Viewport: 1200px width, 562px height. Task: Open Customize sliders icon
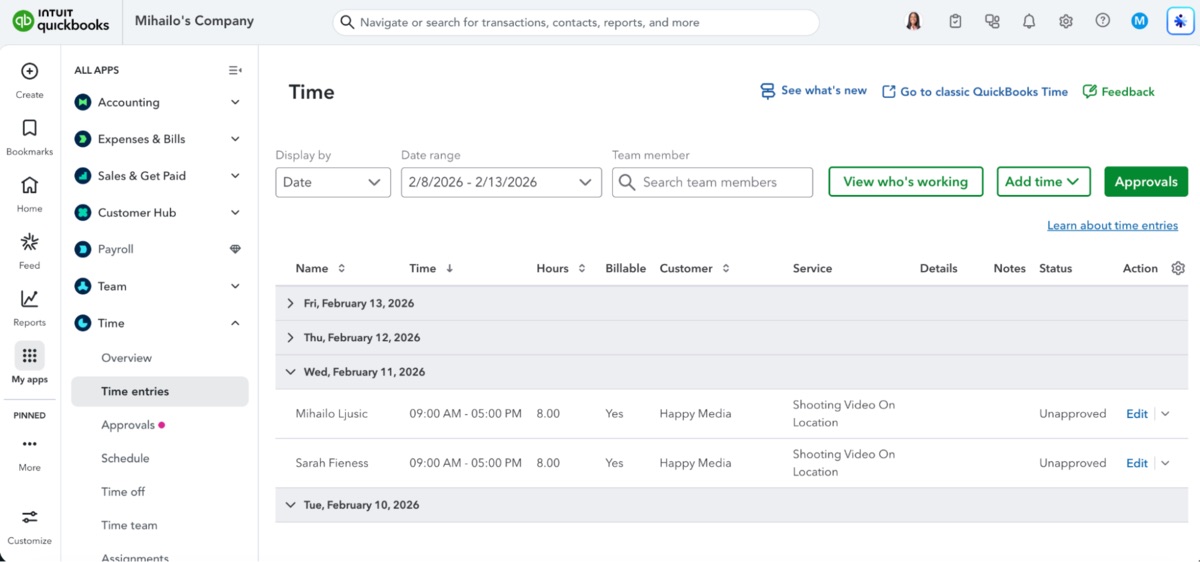[29, 517]
